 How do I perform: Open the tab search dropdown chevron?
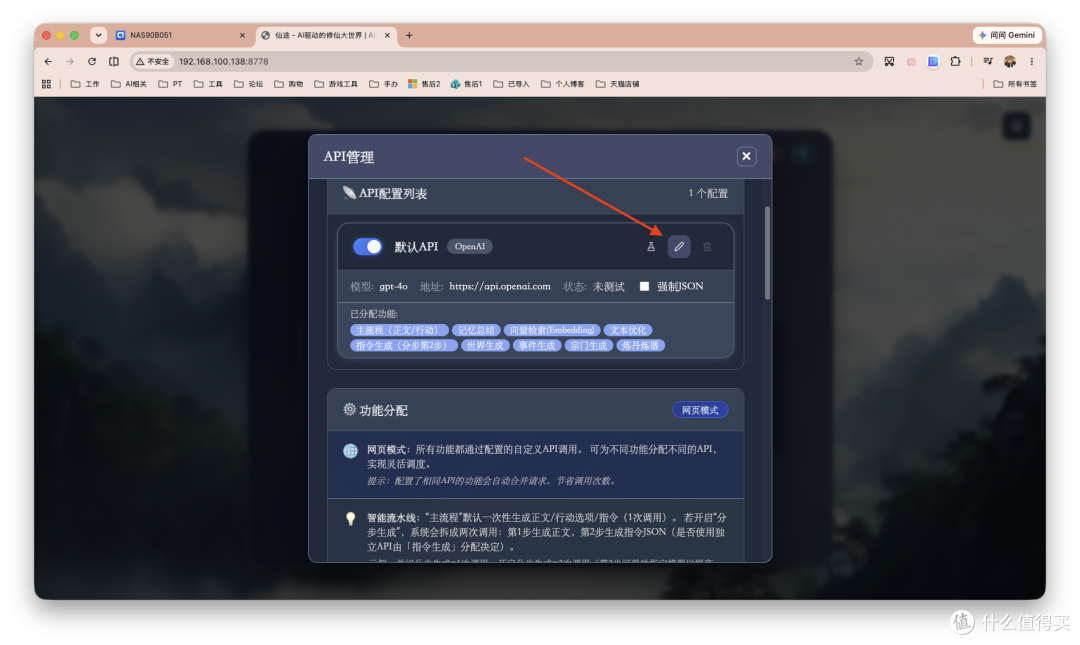[98, 35]
